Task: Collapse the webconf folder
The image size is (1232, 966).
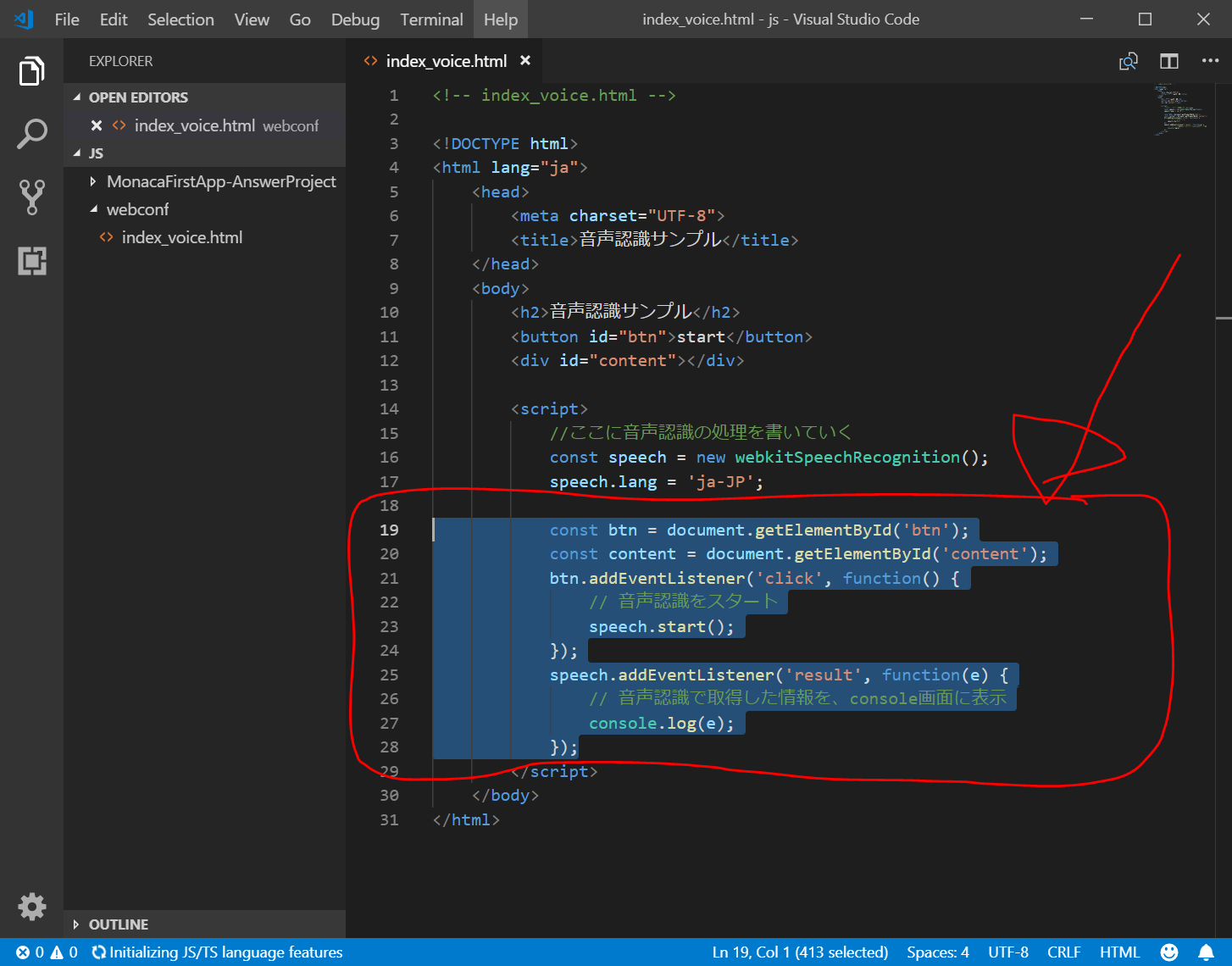Action: [x=137, y=209]
